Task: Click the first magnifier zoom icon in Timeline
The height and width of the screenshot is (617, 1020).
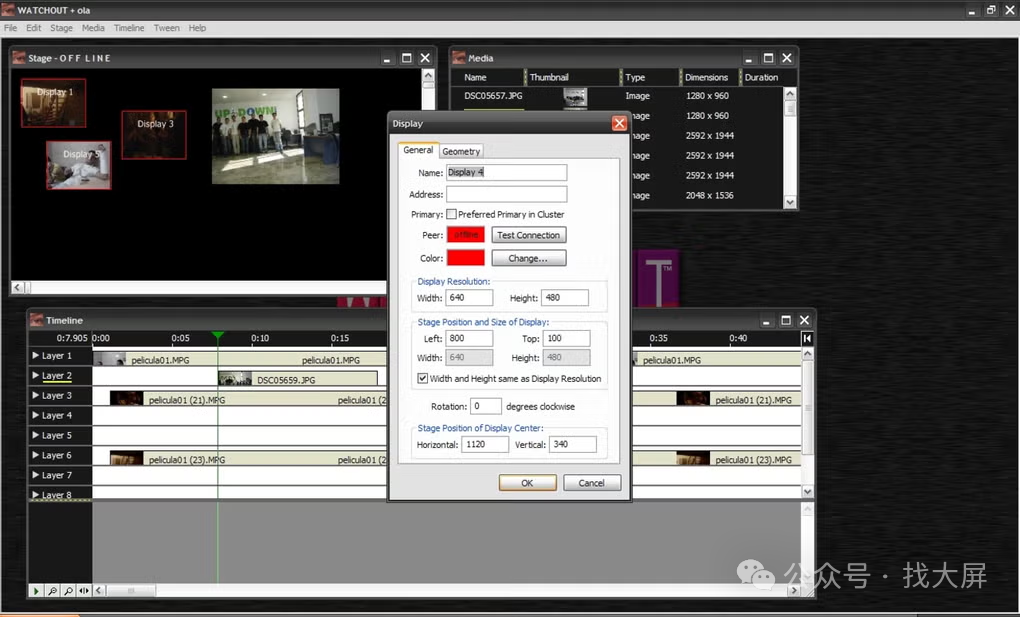Action: point(53,591)
